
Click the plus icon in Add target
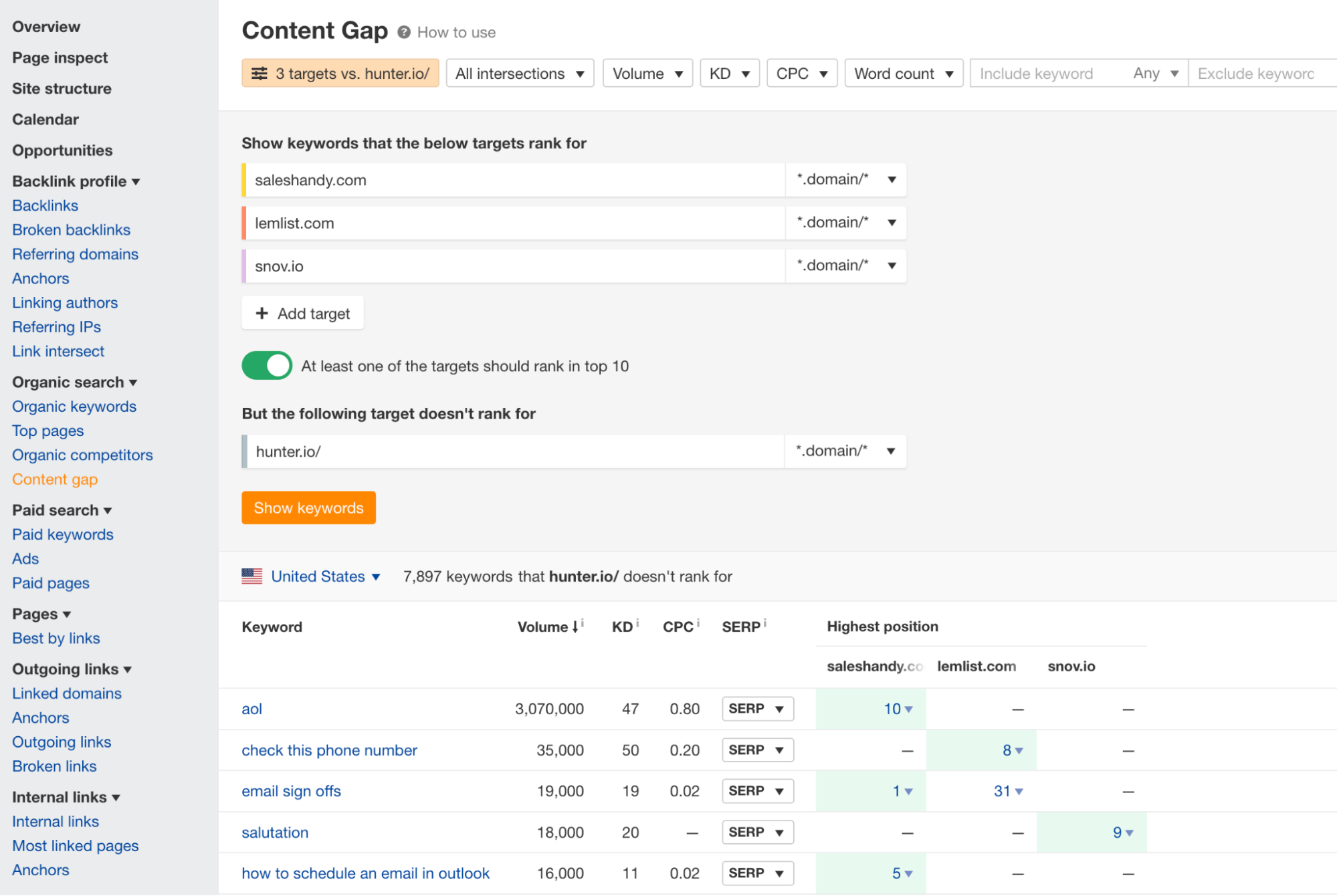(x=262, y=313)
